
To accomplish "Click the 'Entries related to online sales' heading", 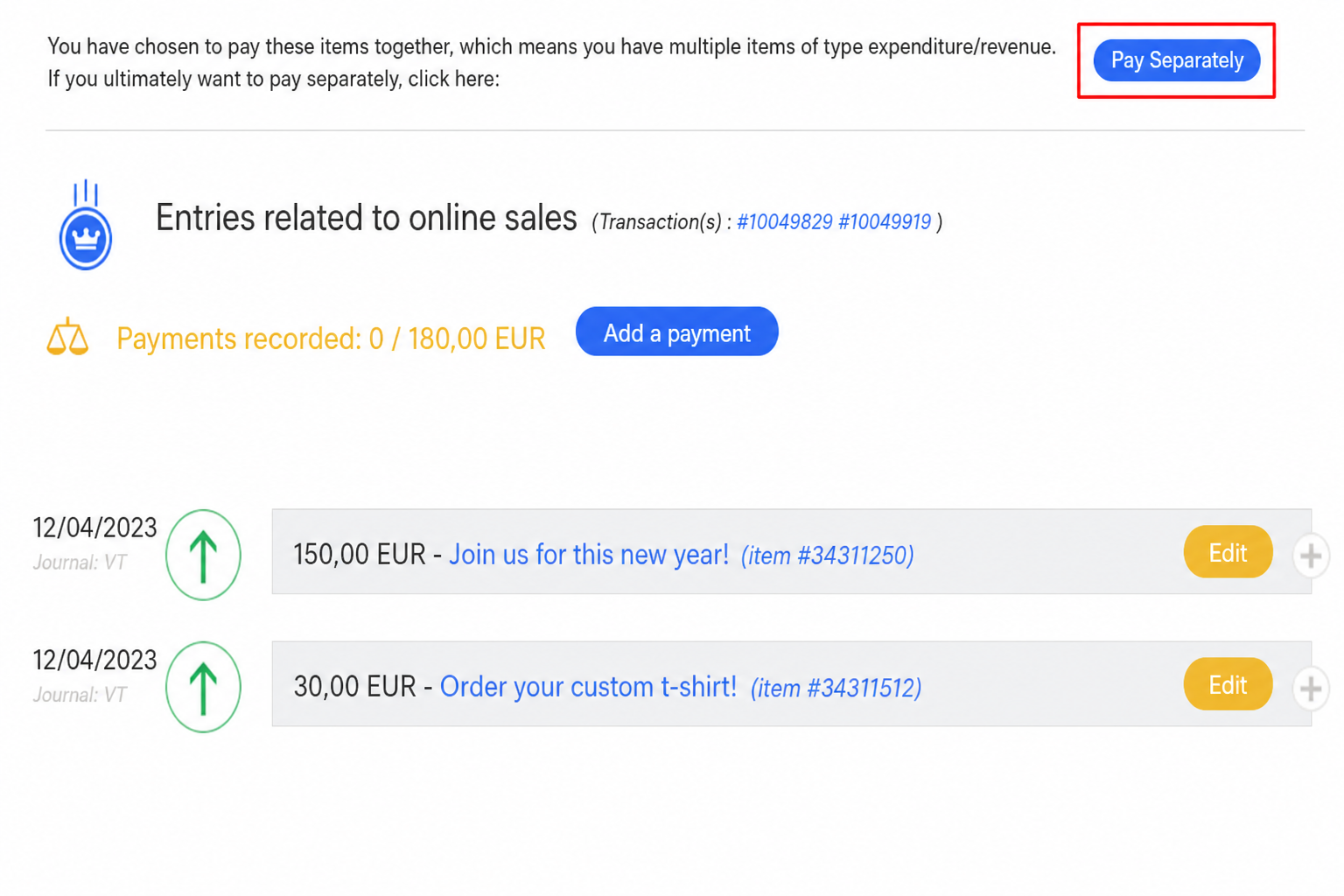I will (x=366, y=218).
